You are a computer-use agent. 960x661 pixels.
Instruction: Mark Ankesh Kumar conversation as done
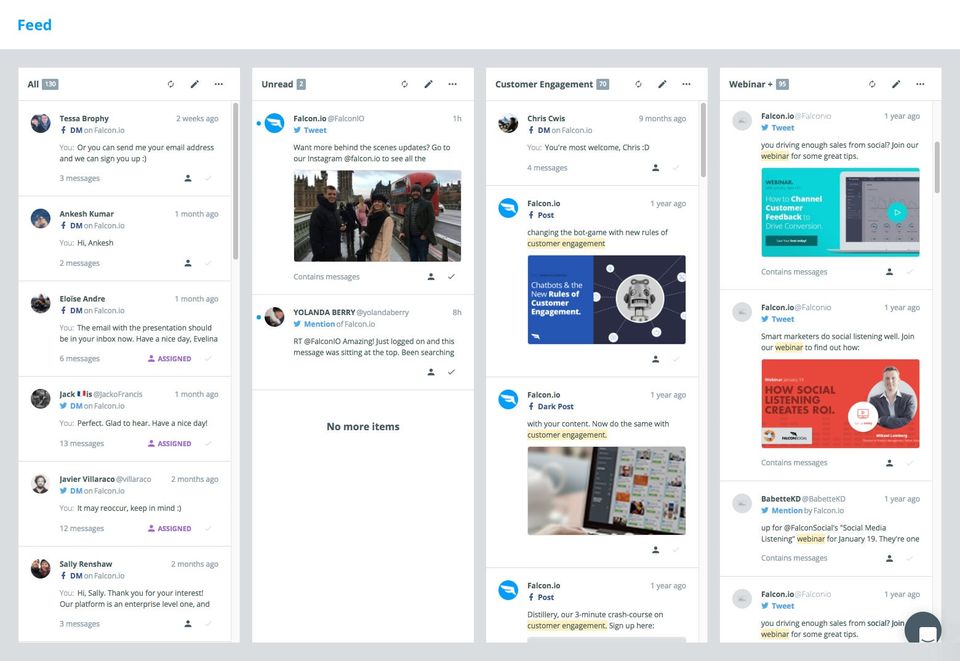coord(208,263)
